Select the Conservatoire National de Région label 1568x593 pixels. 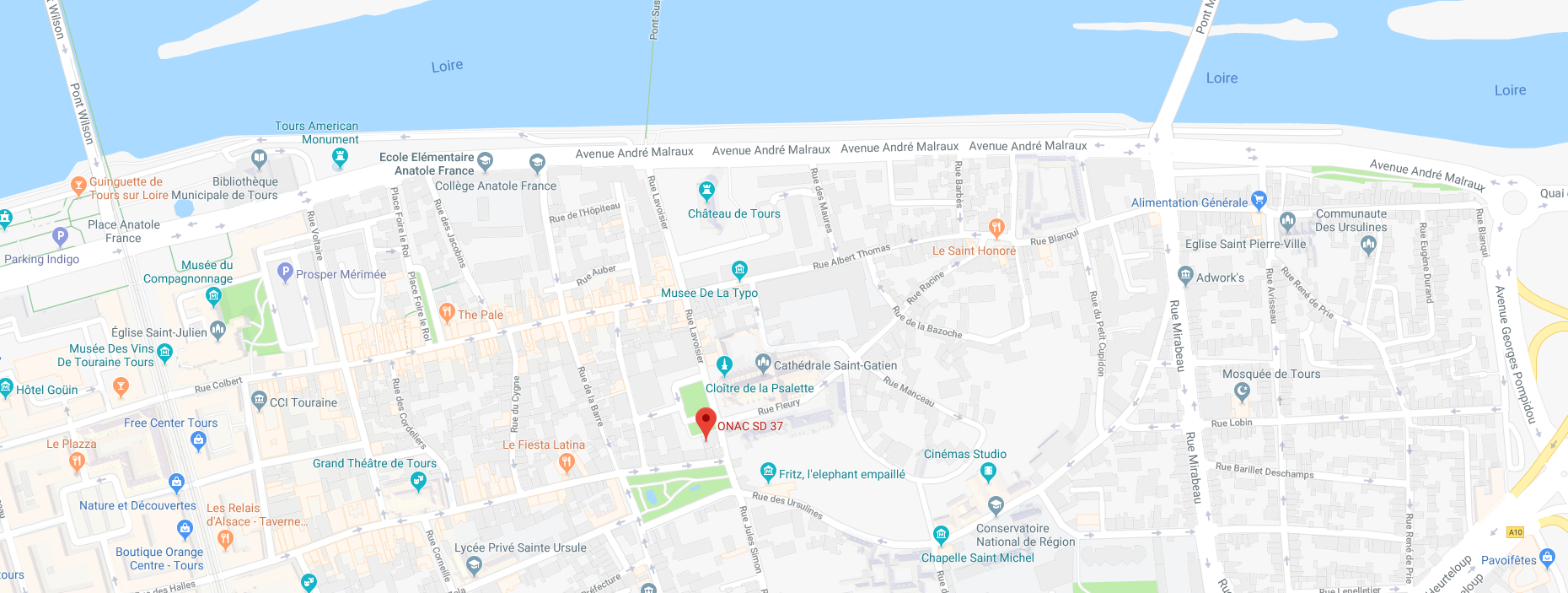(1025, 535)
